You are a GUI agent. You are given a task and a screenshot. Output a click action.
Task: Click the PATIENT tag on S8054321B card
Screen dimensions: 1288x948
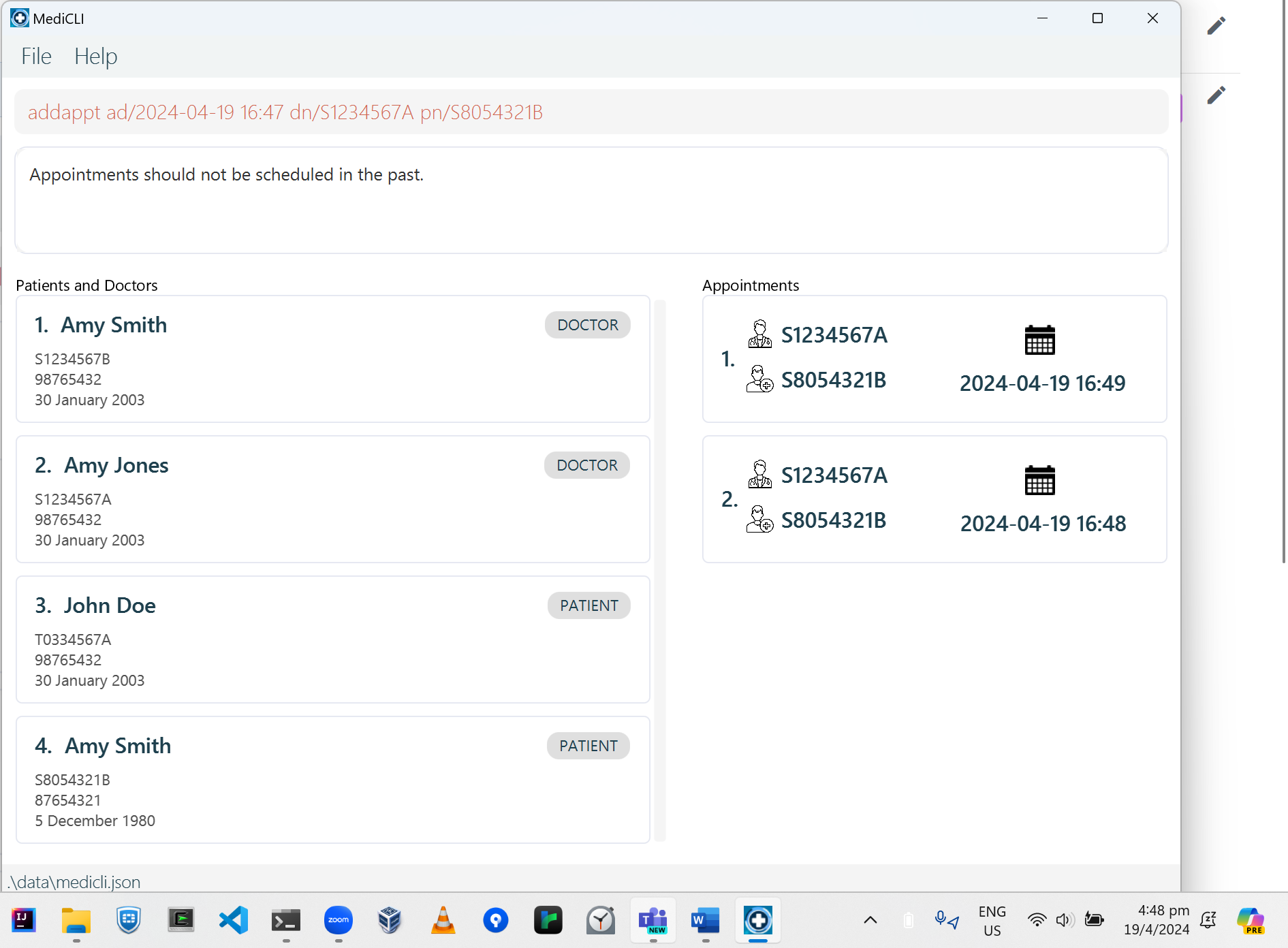(x=588, y=746)
